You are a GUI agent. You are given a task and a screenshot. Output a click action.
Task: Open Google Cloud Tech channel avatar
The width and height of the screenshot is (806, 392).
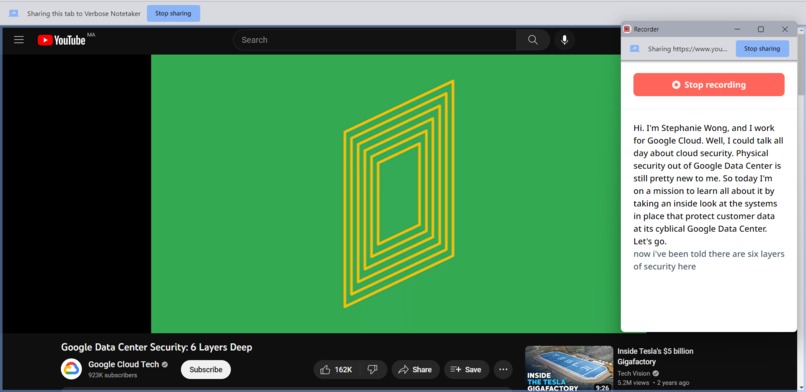click(x=71, y=369)
